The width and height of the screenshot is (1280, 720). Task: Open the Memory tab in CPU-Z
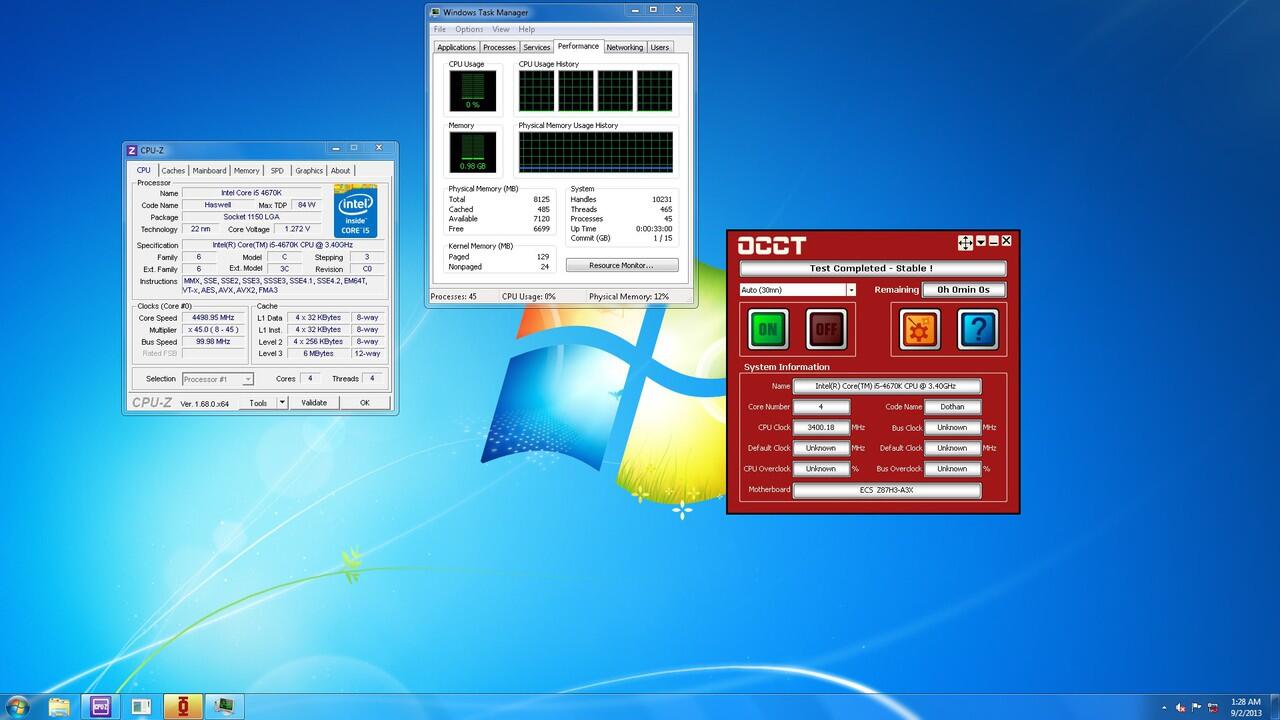tap(247, 171)
